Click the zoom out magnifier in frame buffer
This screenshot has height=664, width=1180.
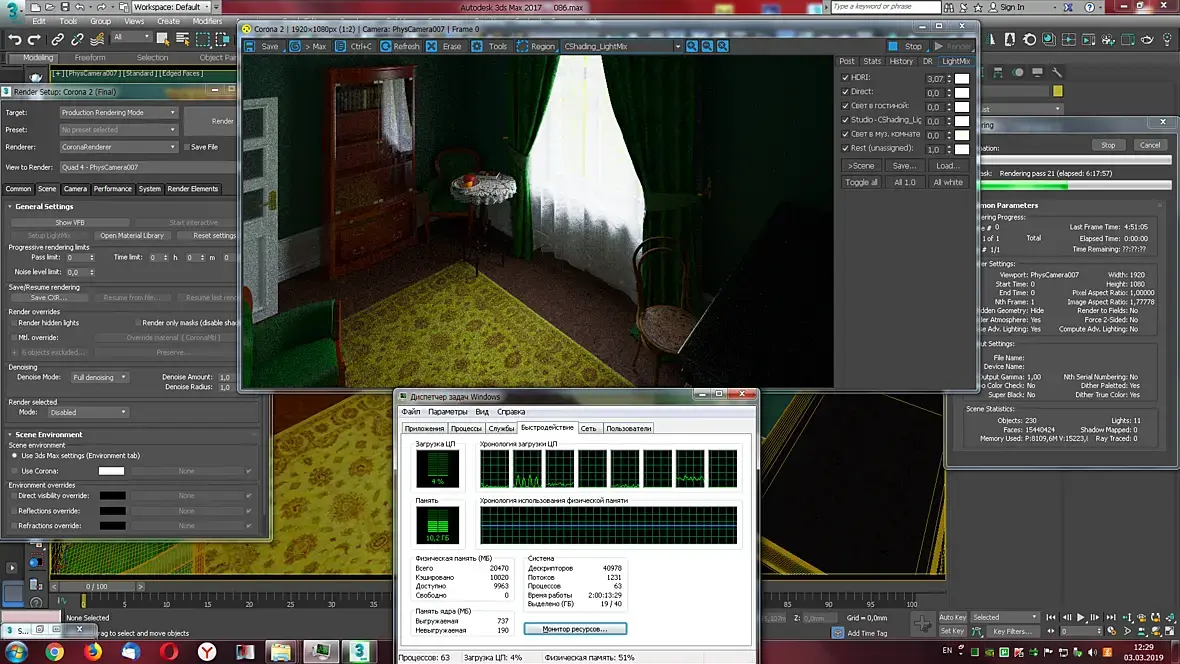tap(707, 46)
